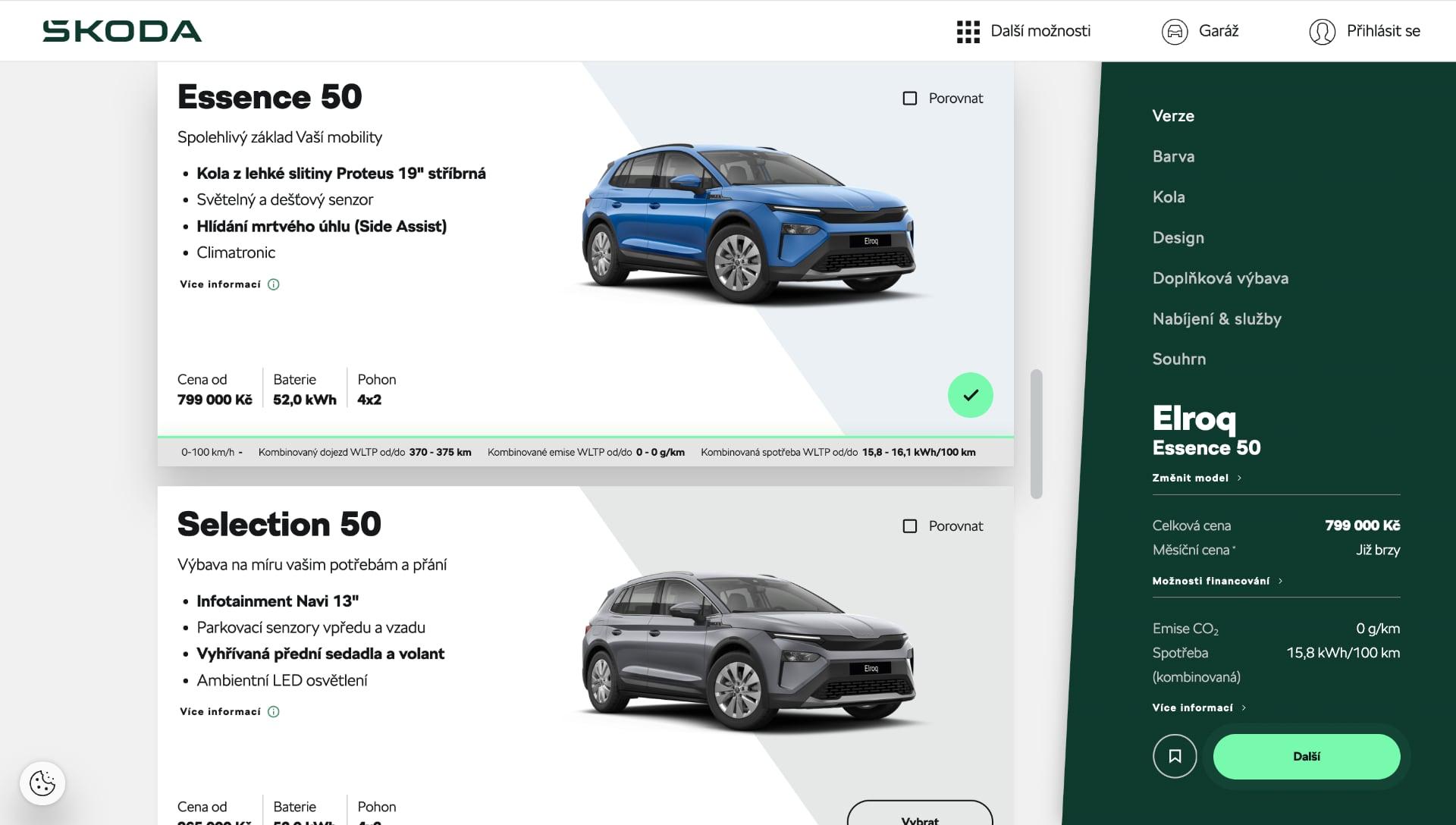This screenshot has width=1456, height=825.
Task: Open cookie settings icon
Action: click(x=42, y=783)
